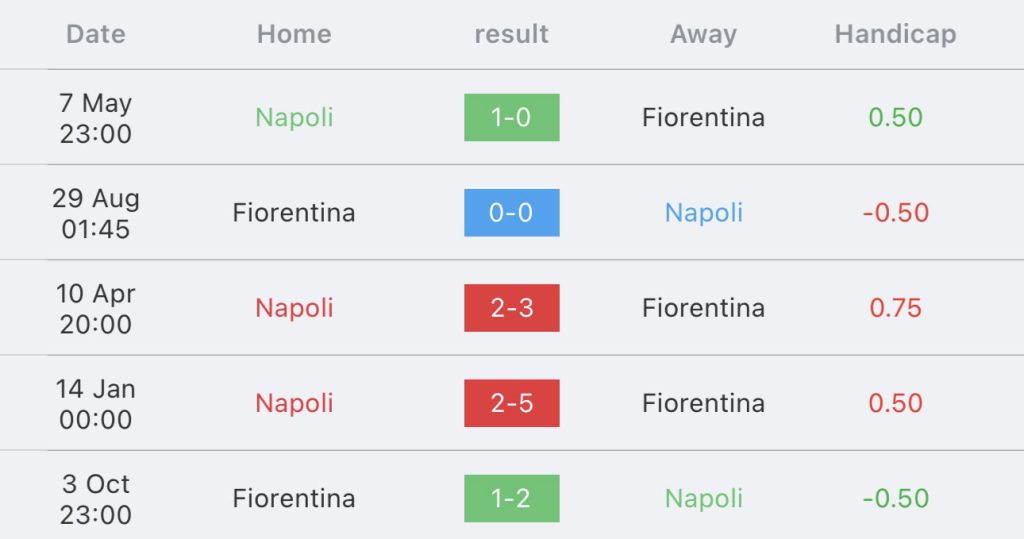Select red Napoli in 10 Apr match
Viewport: 1024px width, 539px height.
click(x=294, y=308)
